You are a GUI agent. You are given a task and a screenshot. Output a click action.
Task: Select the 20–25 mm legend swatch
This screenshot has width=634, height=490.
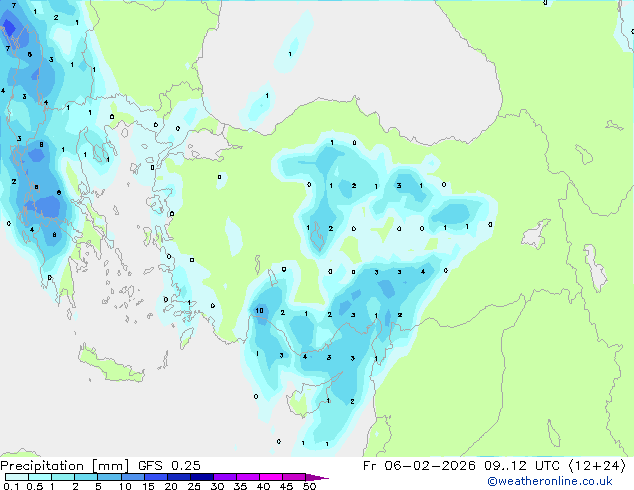pyautogui.click(x=178, y=477)
